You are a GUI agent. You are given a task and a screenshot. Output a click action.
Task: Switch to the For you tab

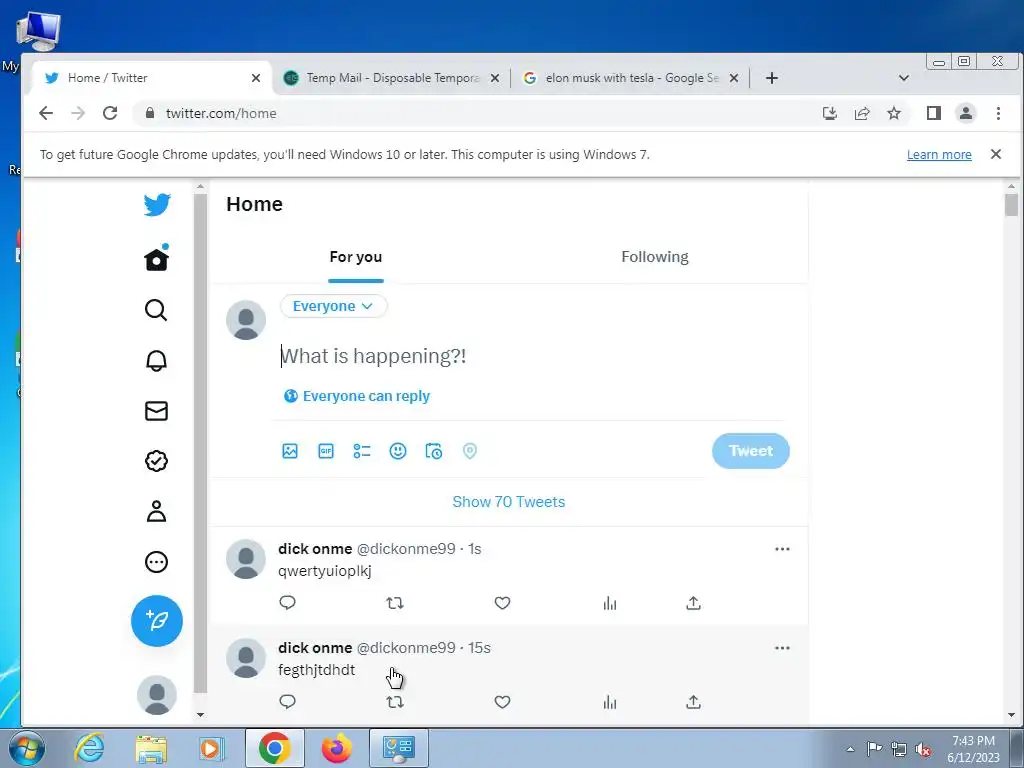tap(356, 257)
